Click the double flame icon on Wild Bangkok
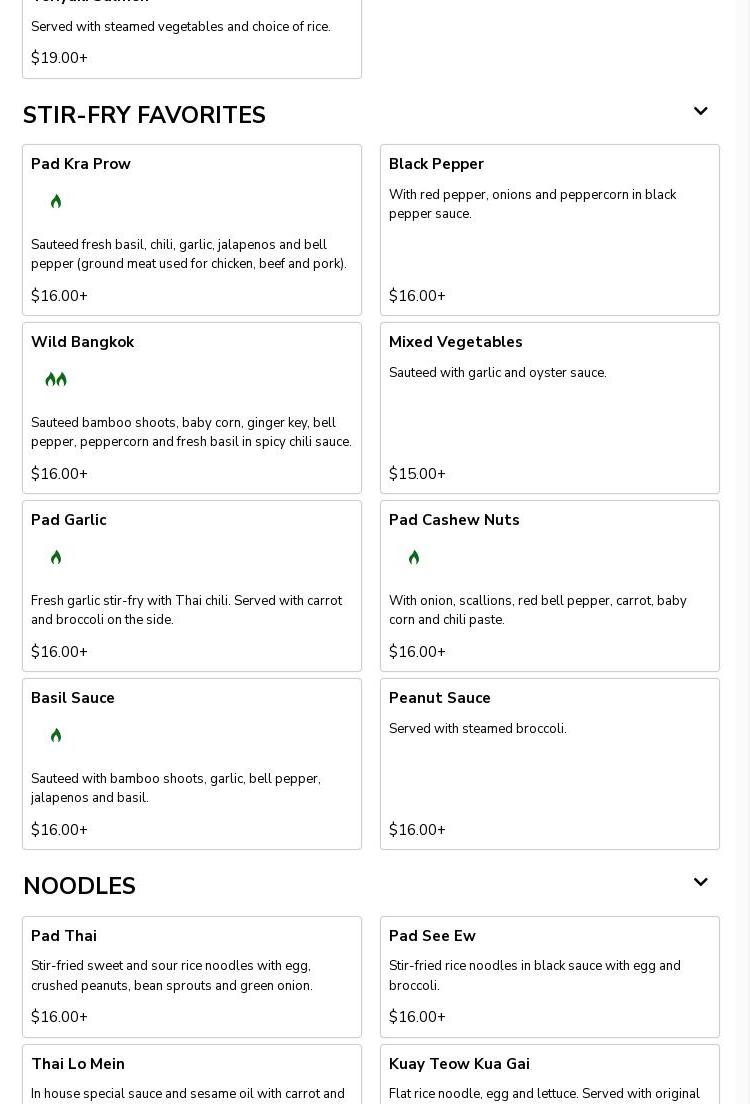Screen dimensions: 750x1104 point(56,380)
